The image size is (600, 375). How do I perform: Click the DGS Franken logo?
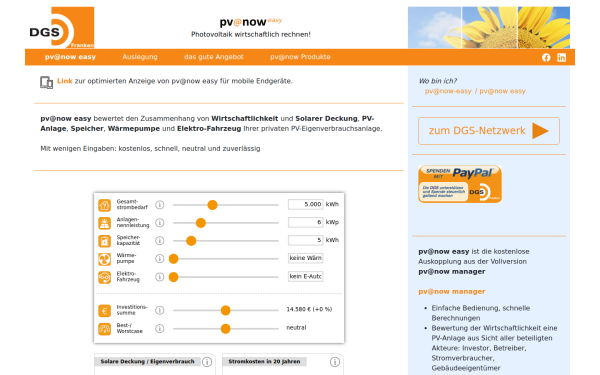62,27
